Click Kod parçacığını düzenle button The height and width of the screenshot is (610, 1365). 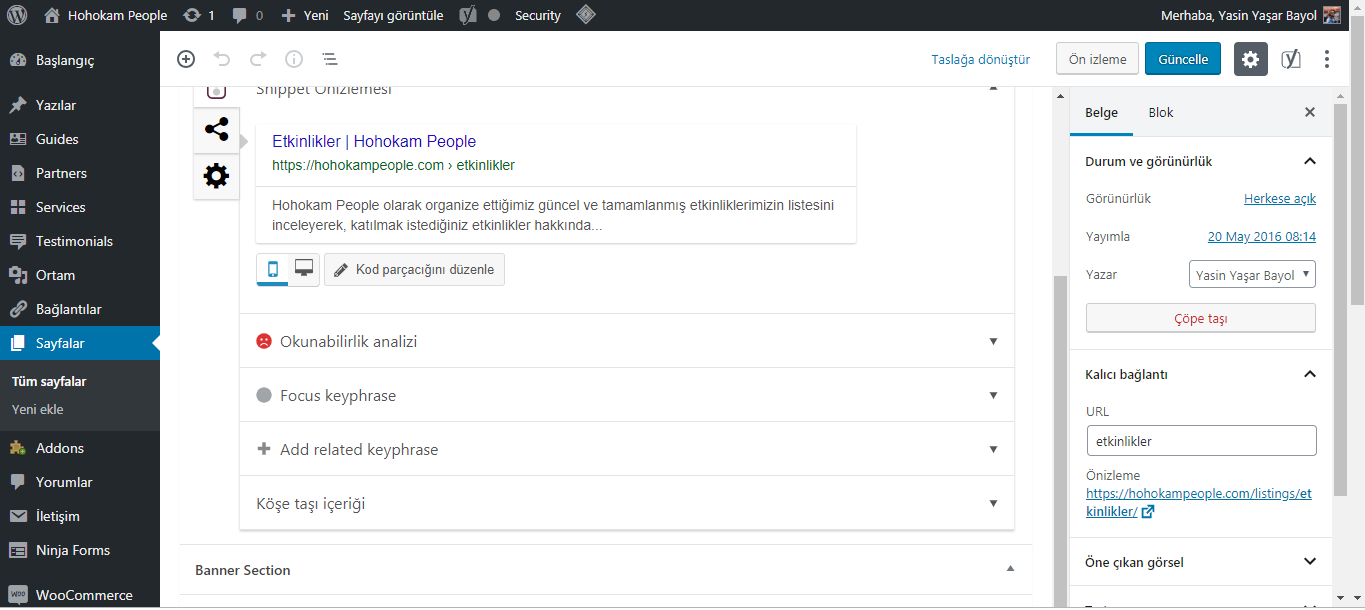coord(414,270)
